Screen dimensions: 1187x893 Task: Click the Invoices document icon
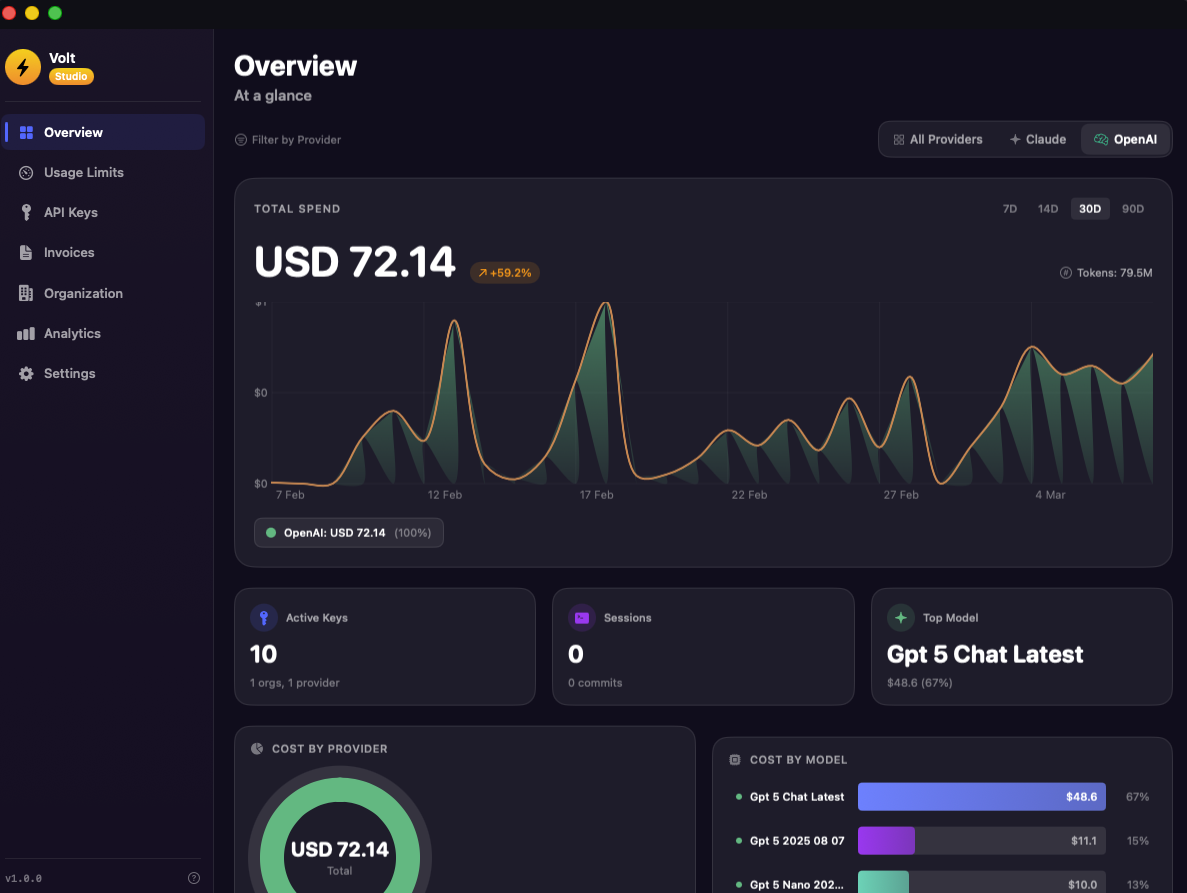[x=25, y=252]
